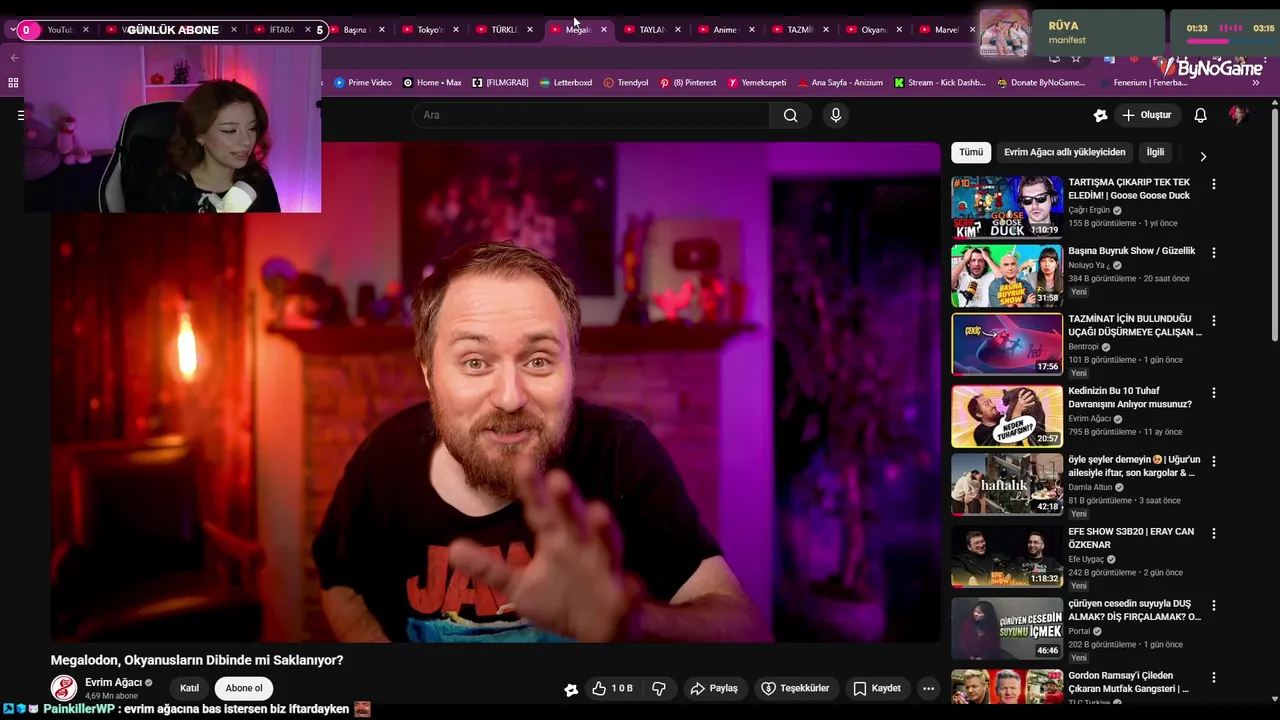
Task: Click the Paylaş share button
Action: click(714, 688)
